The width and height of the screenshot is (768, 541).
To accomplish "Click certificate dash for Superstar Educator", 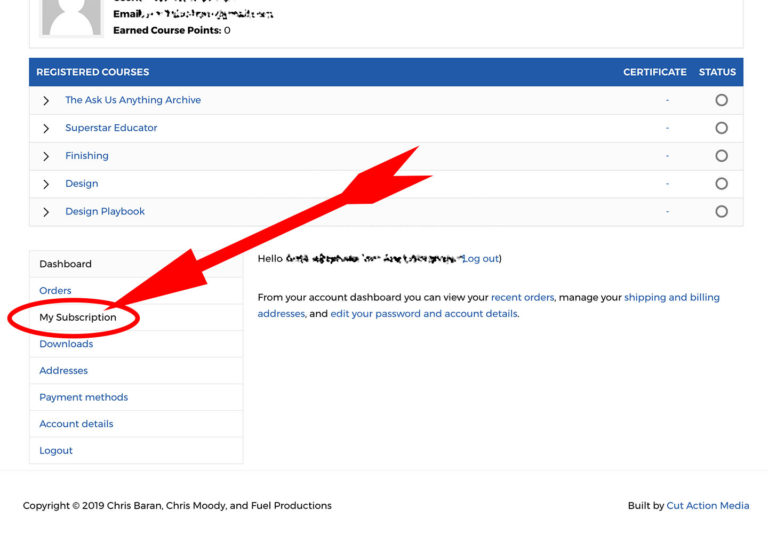I will (667, 128).
